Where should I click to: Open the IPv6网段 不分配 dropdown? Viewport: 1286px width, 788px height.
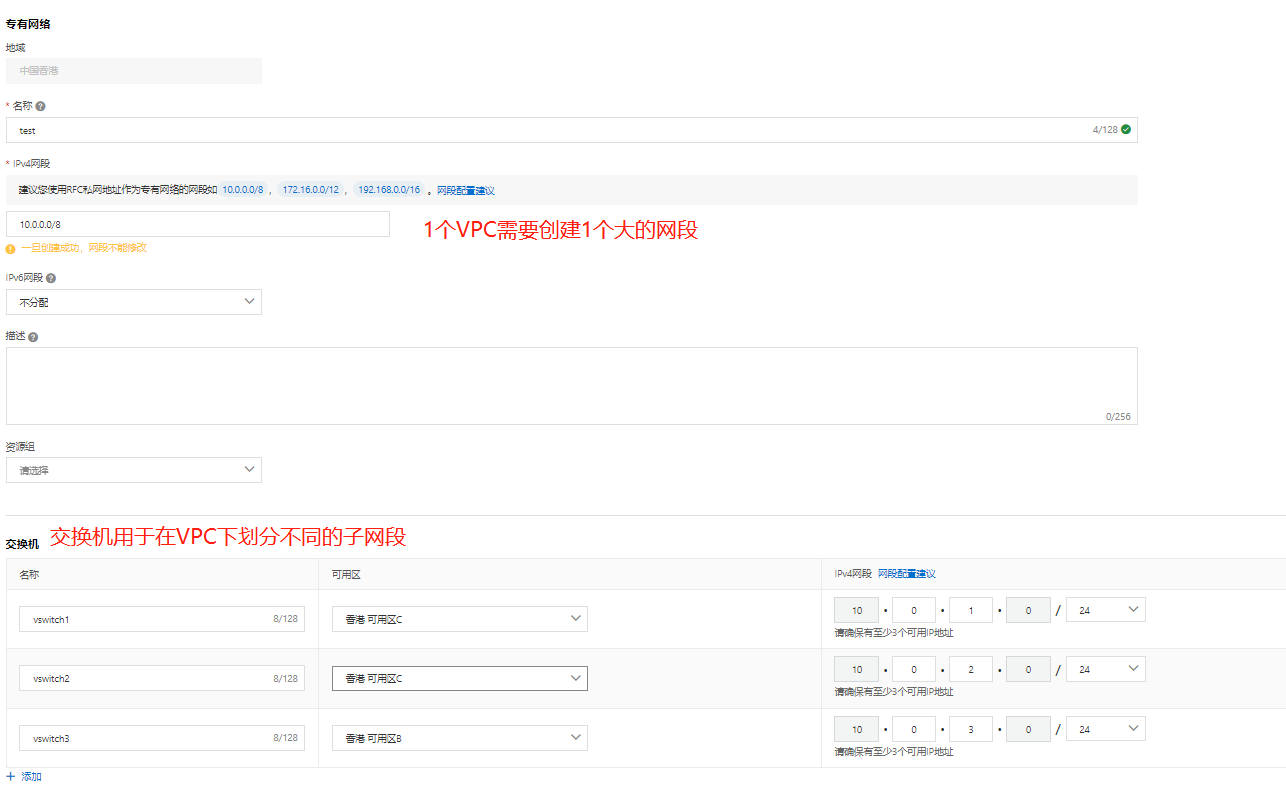click(x=134, y=302)
